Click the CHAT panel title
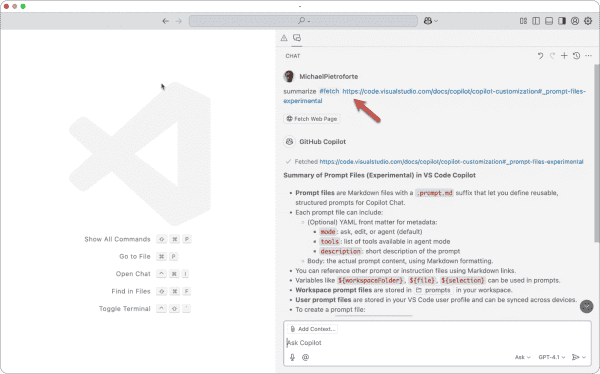Image resolution: width=600 pixels, height=374 pixels. click(293, 56)
